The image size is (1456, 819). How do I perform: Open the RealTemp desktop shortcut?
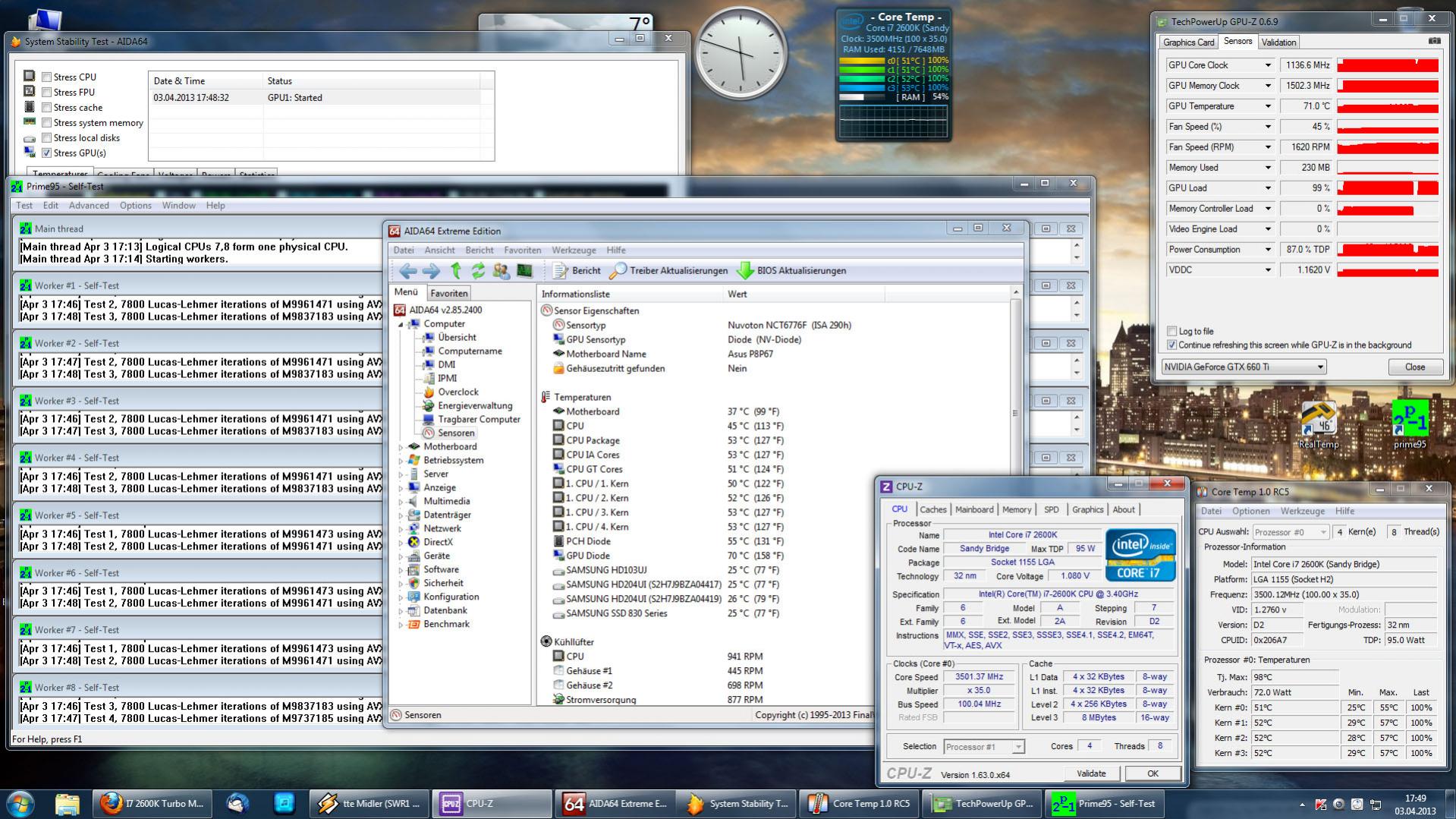[1319, 425]
